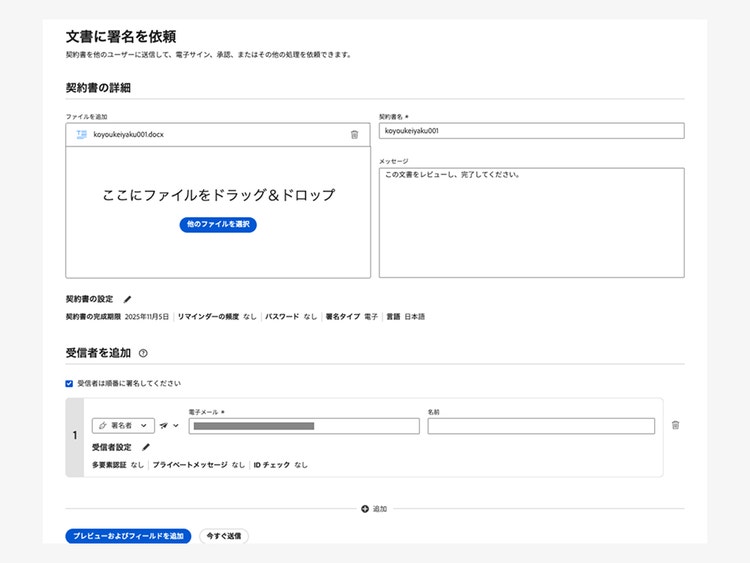Viewport: 750px width, 563px height.
Task: Click the paper plane delivery icon
Action: pos(163,425)
